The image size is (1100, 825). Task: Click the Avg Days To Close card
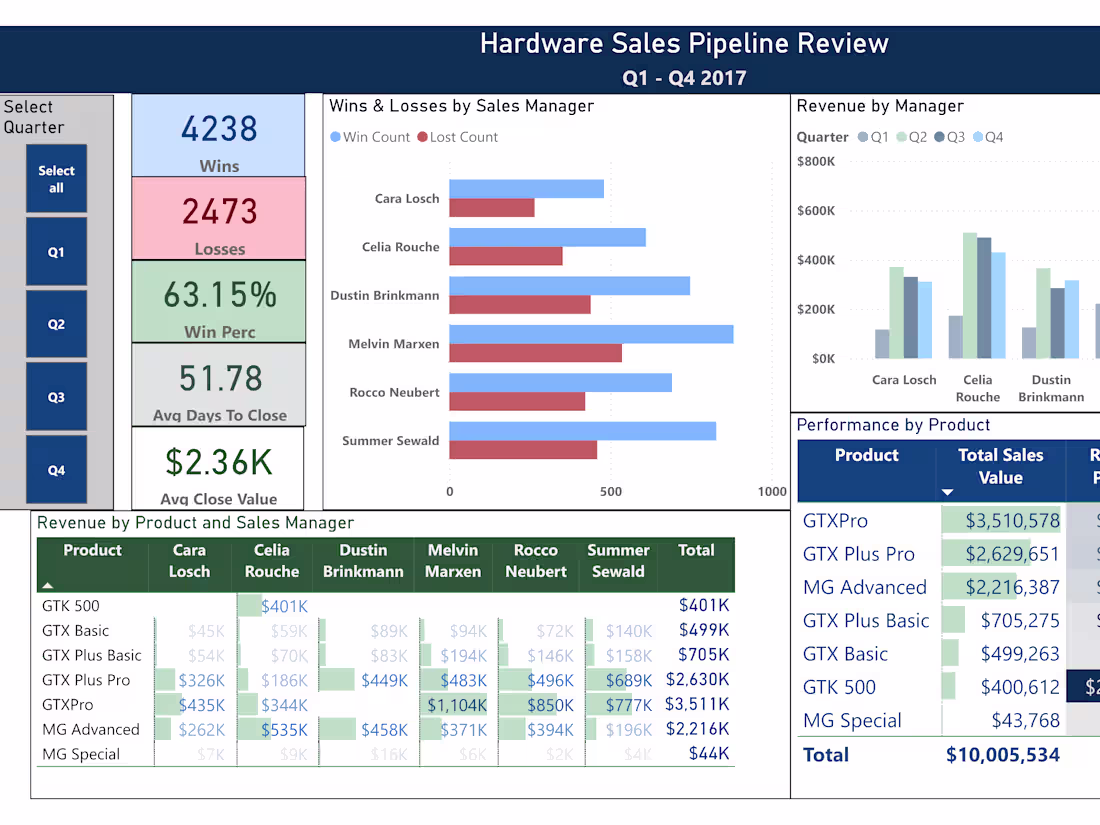tap(218, 385)
